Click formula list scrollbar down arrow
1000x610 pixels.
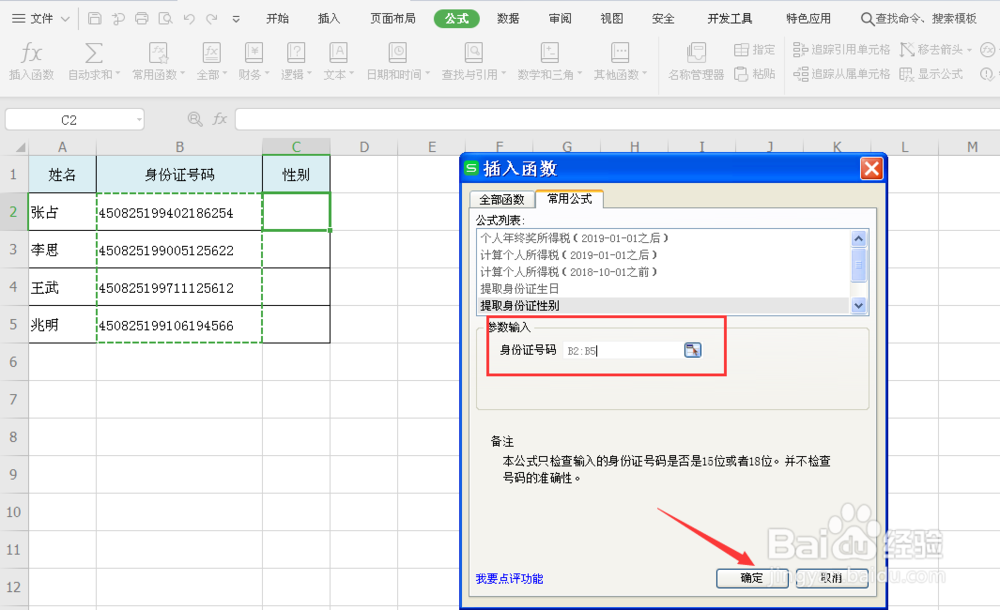click(x=858, y=306)
